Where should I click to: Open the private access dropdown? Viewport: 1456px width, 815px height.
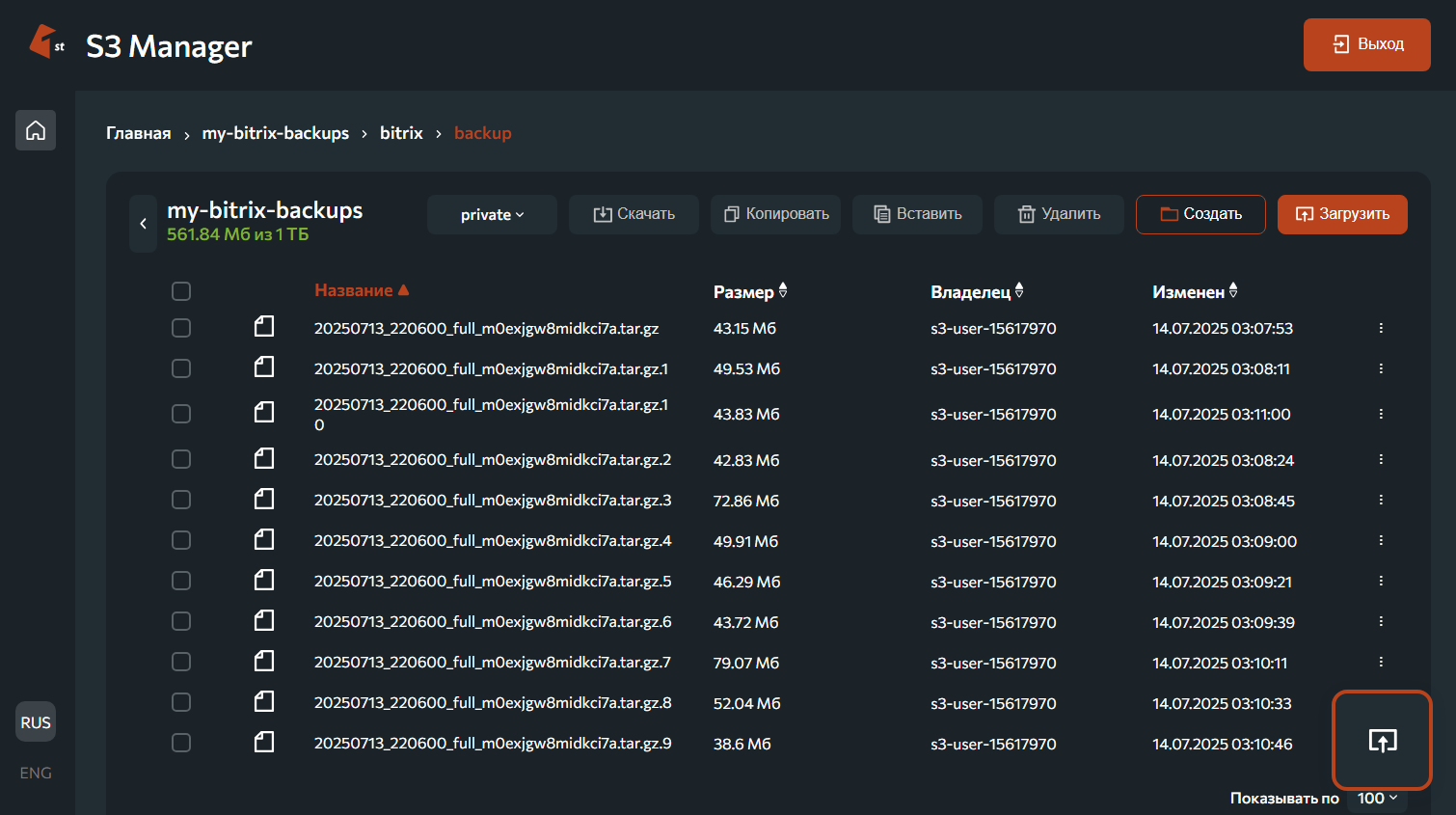click(492, 214)
